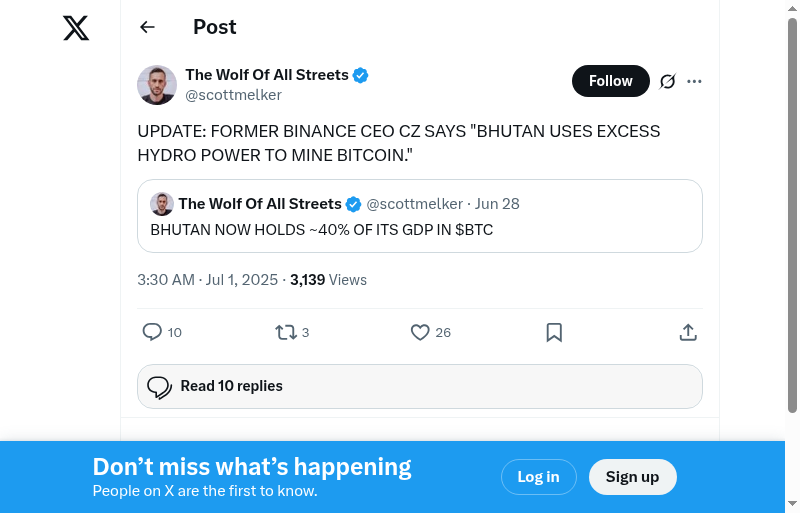Open the author's profile picture
This screenshot has width=800, height=513.
(157, 85)
